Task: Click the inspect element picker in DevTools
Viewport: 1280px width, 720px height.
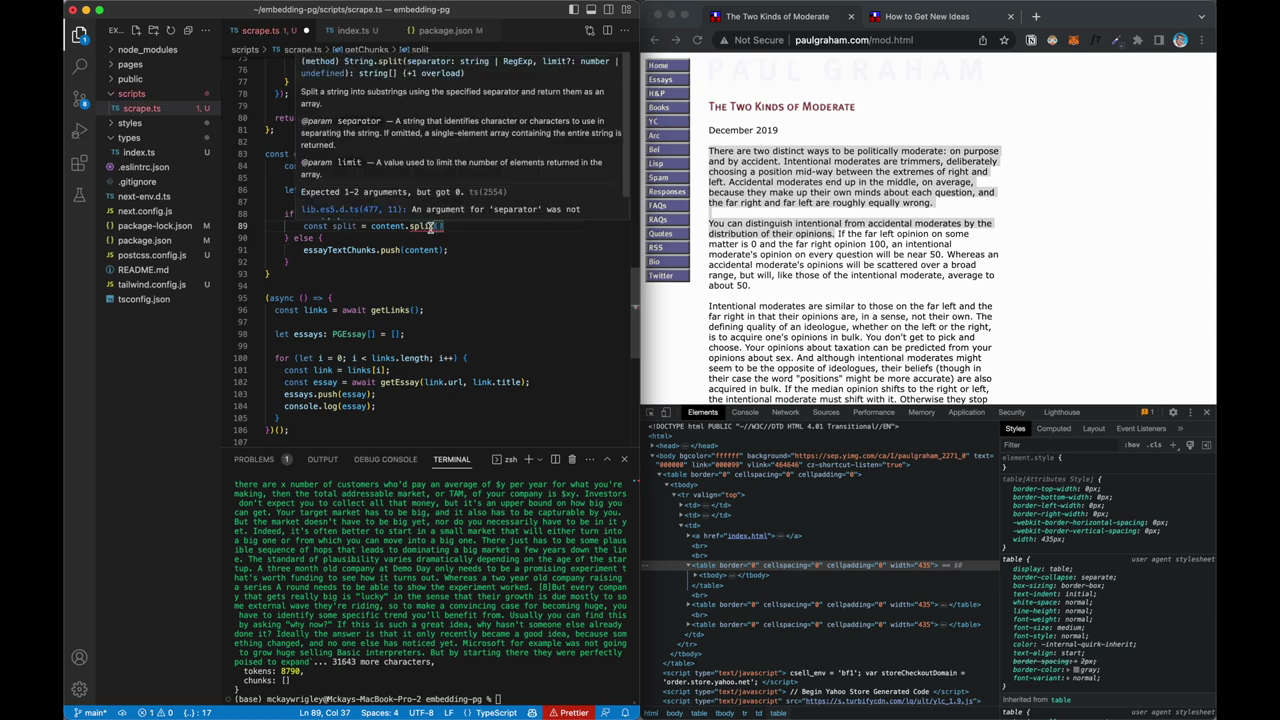Action: click(x=649, y=412)
